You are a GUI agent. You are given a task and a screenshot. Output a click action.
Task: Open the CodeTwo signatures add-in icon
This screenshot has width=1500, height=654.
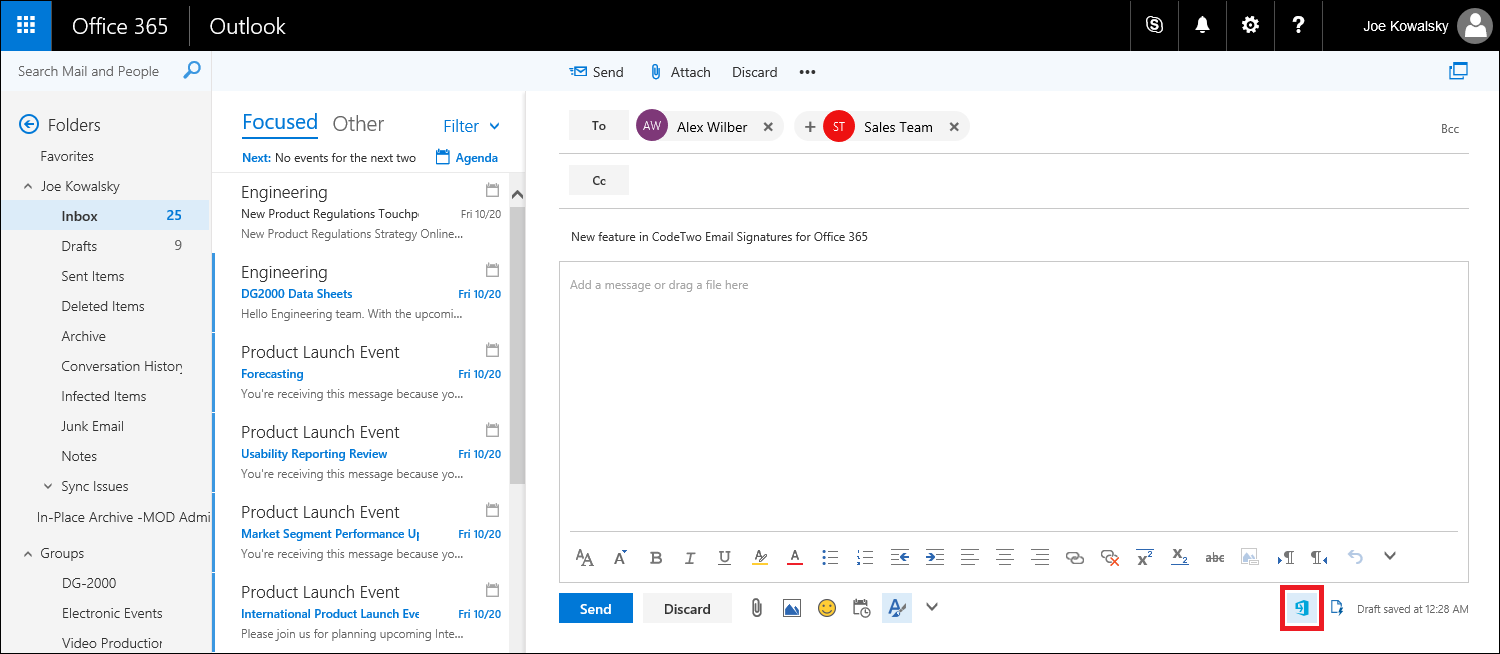(1301, 607)
